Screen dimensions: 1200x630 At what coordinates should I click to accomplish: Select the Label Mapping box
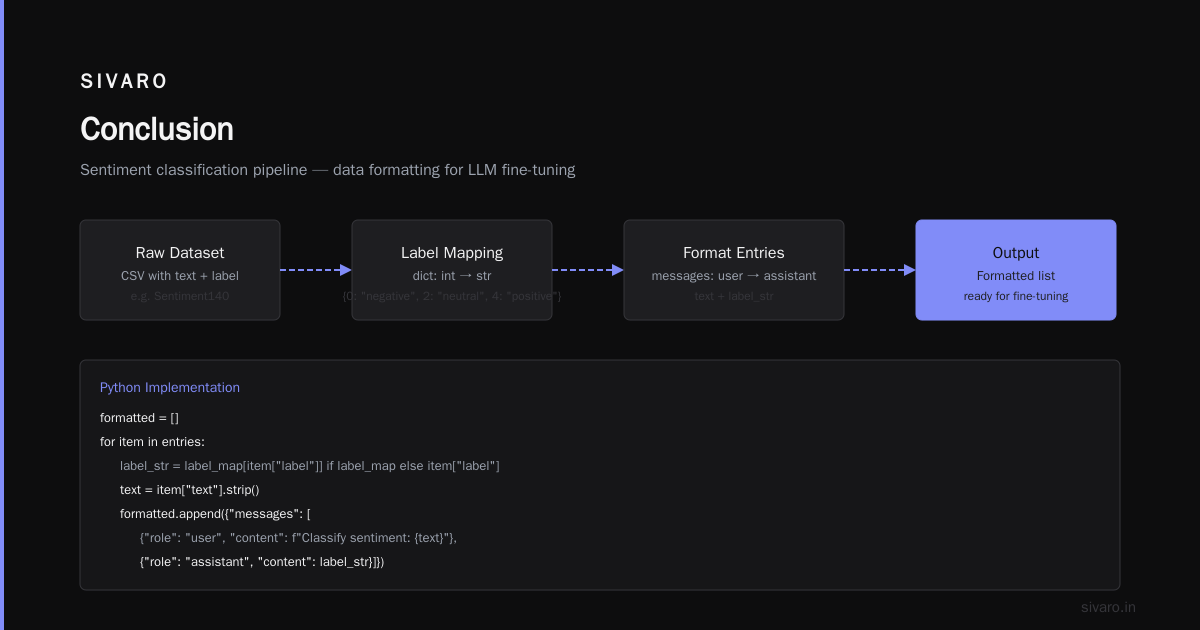pos(452,270)
